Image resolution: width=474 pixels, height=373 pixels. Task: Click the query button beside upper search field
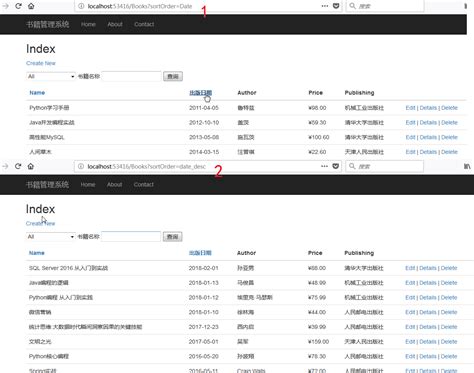click(x=173, y=76)
